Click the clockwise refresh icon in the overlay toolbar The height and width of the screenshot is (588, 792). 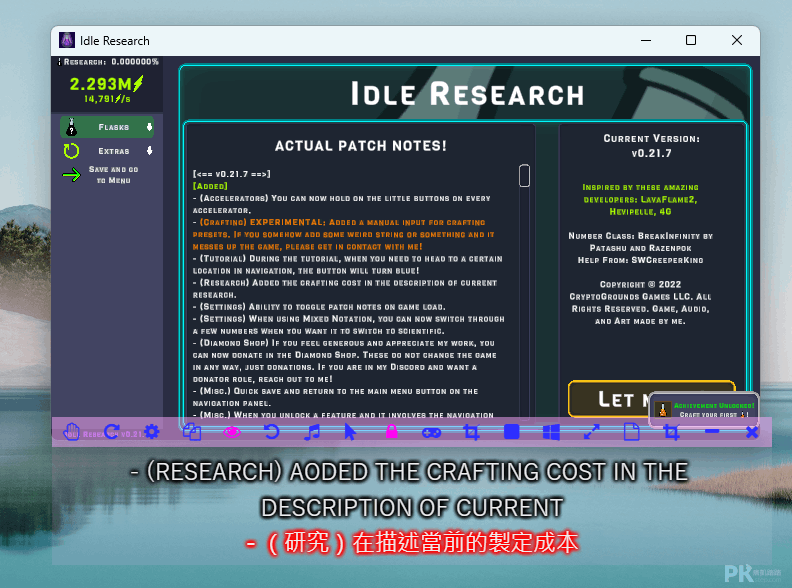(x=112, y=431)
